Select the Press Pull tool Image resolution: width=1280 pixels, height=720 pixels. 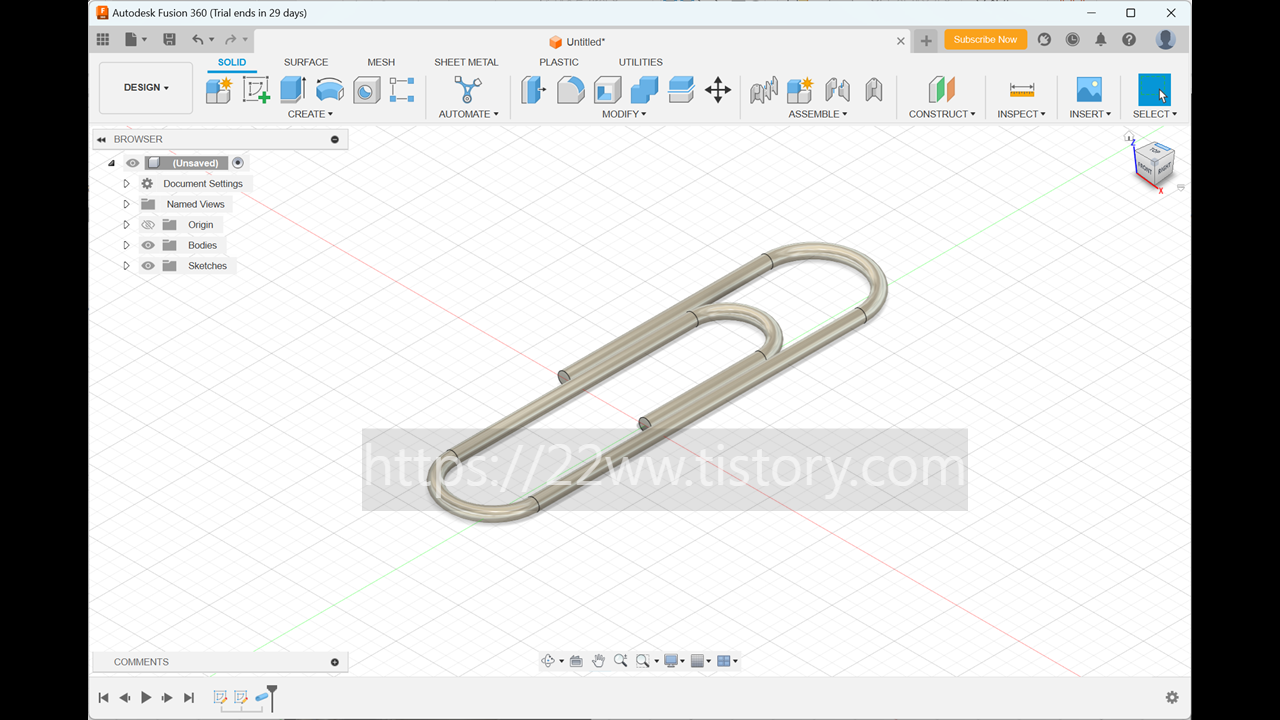click(534, 90)
